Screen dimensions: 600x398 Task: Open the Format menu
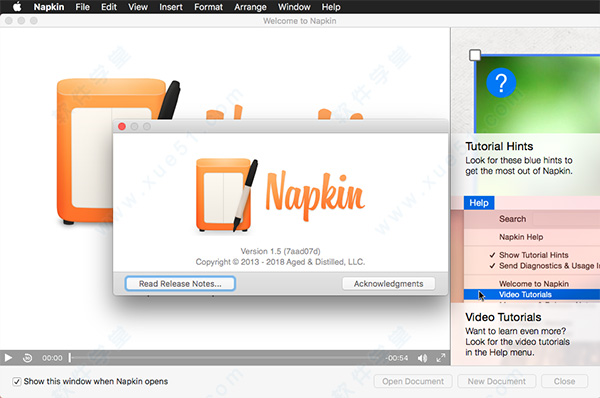coord(208,7)
